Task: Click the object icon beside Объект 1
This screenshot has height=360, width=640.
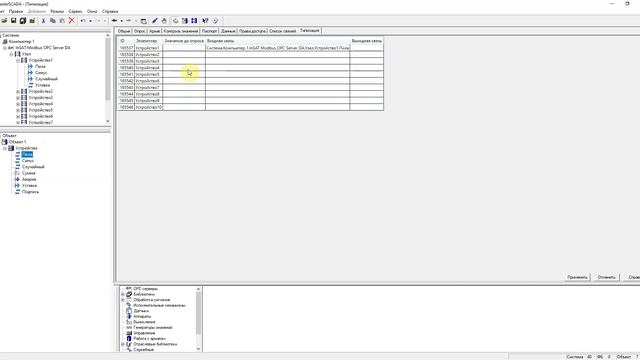Action: pos(4,142)
